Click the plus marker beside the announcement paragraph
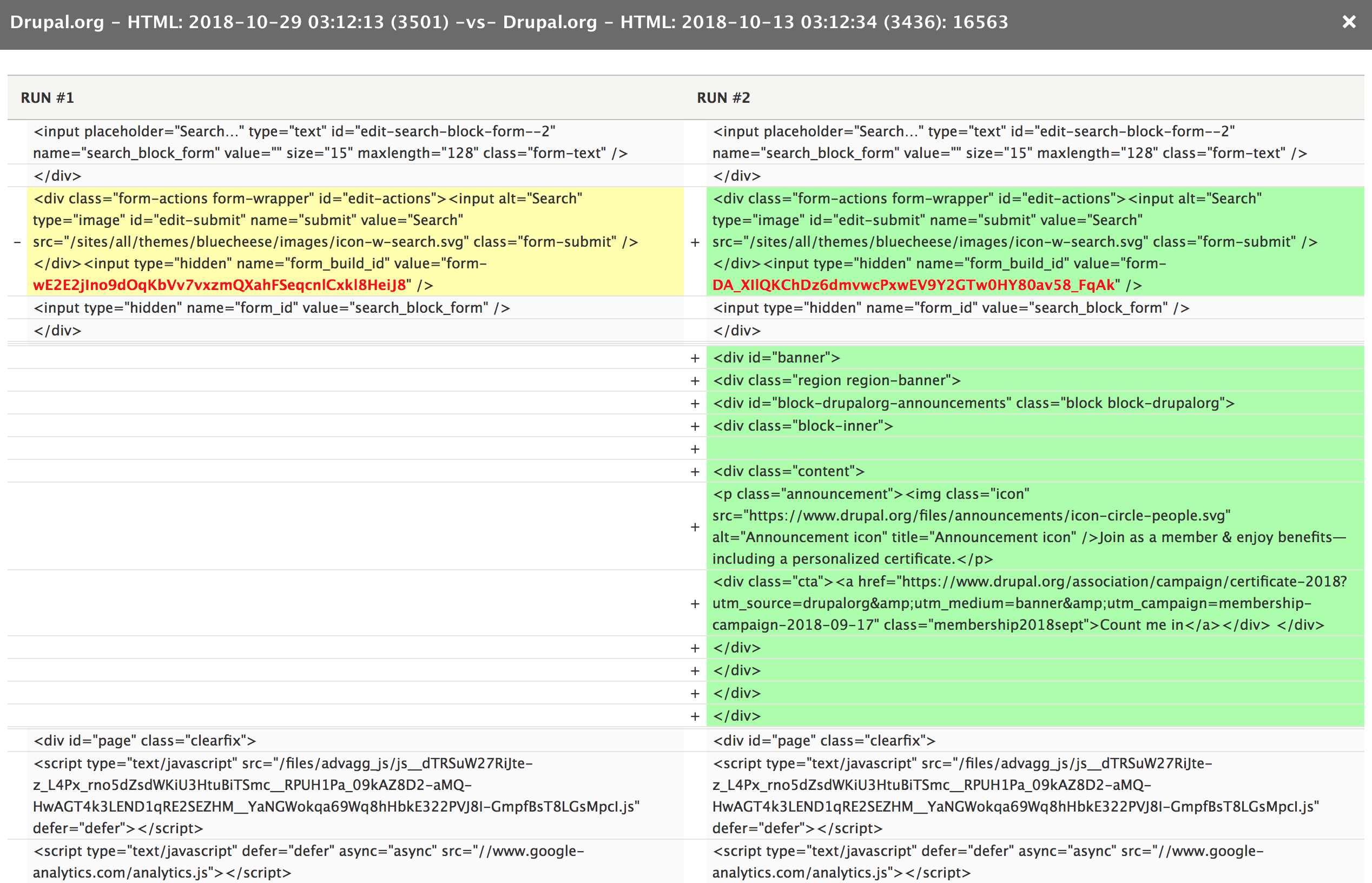1372x883 pixels. click(695, 527)
